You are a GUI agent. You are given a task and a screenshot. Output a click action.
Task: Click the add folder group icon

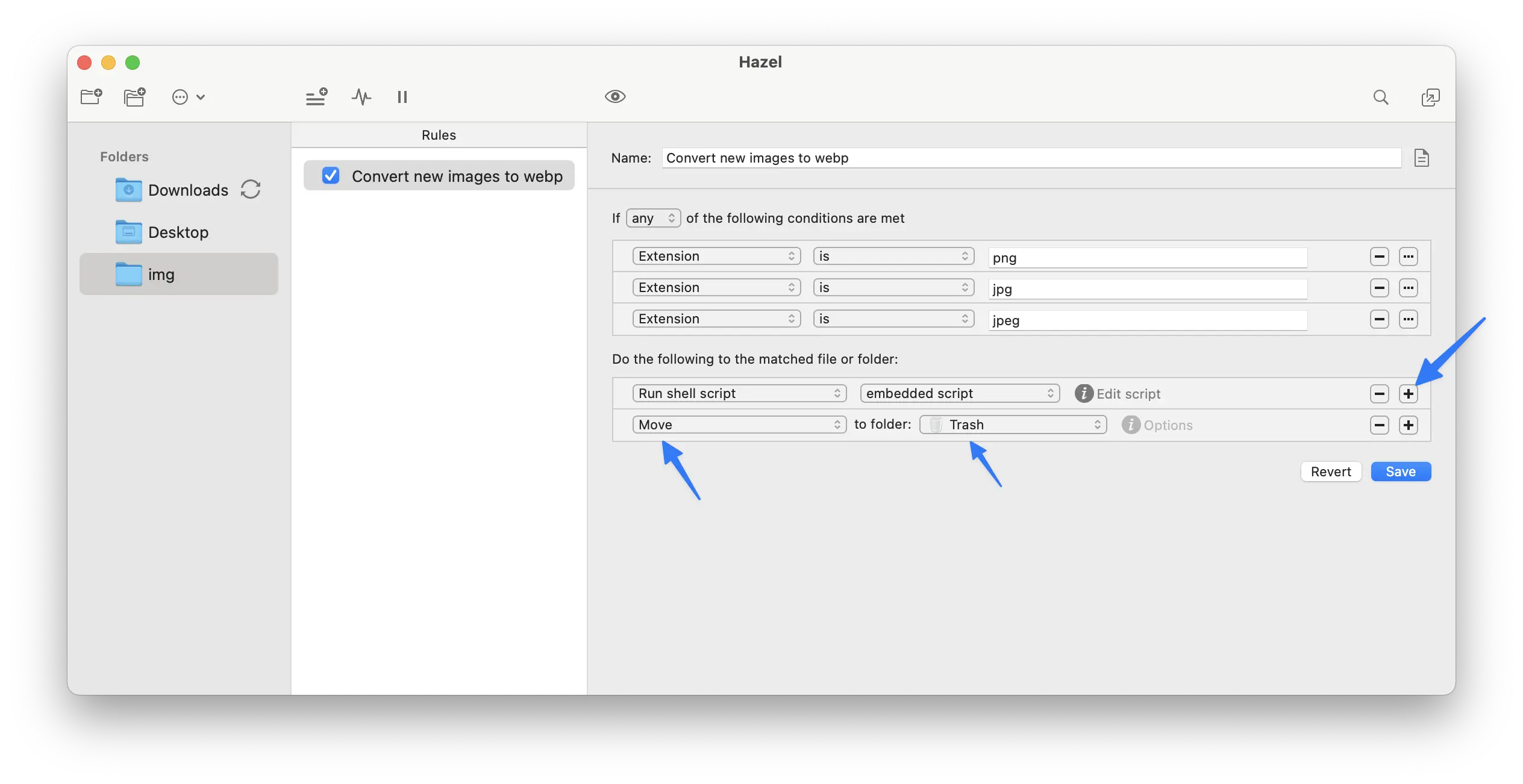(x=135, y=97)
